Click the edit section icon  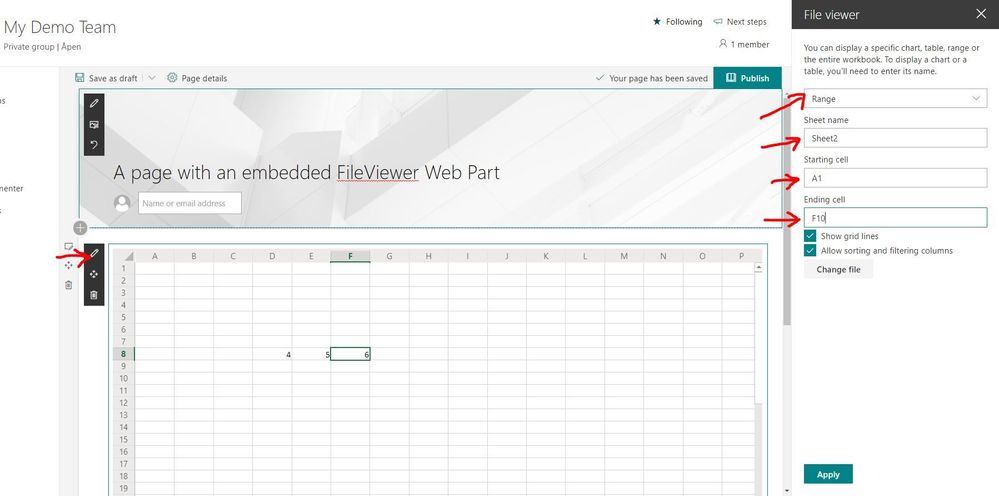tap(69, 246)
